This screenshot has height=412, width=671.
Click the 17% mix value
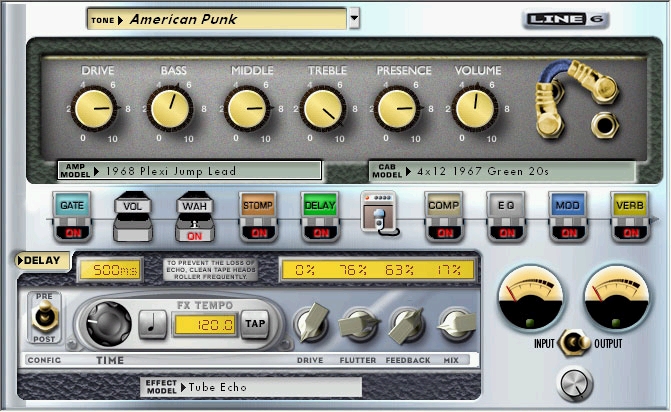(449, 270)
